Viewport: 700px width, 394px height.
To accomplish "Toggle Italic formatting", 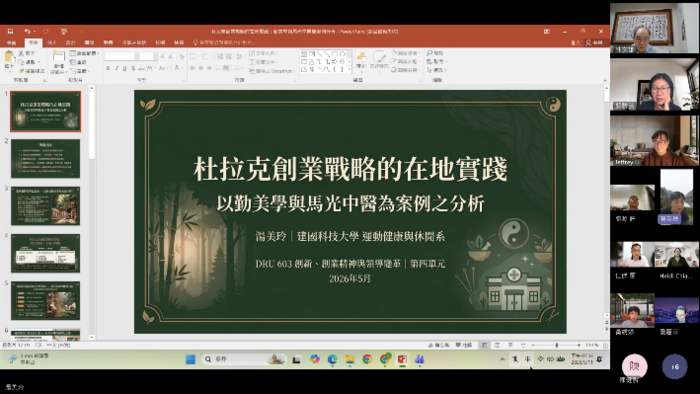I will tap(117, 68).
